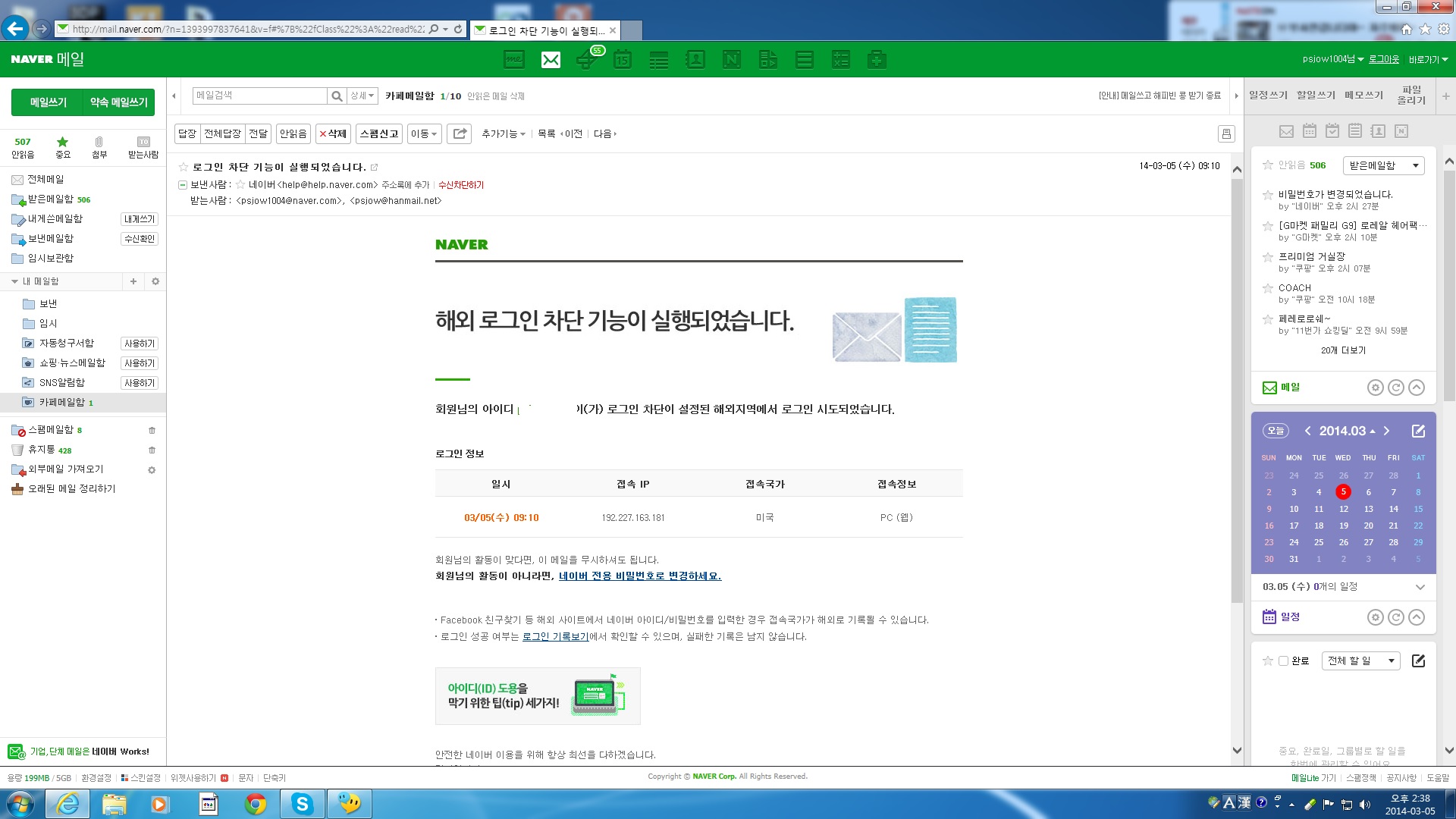Click 네이버 전용 비밀번호로 변경하세요 link

tap(639, 576)
